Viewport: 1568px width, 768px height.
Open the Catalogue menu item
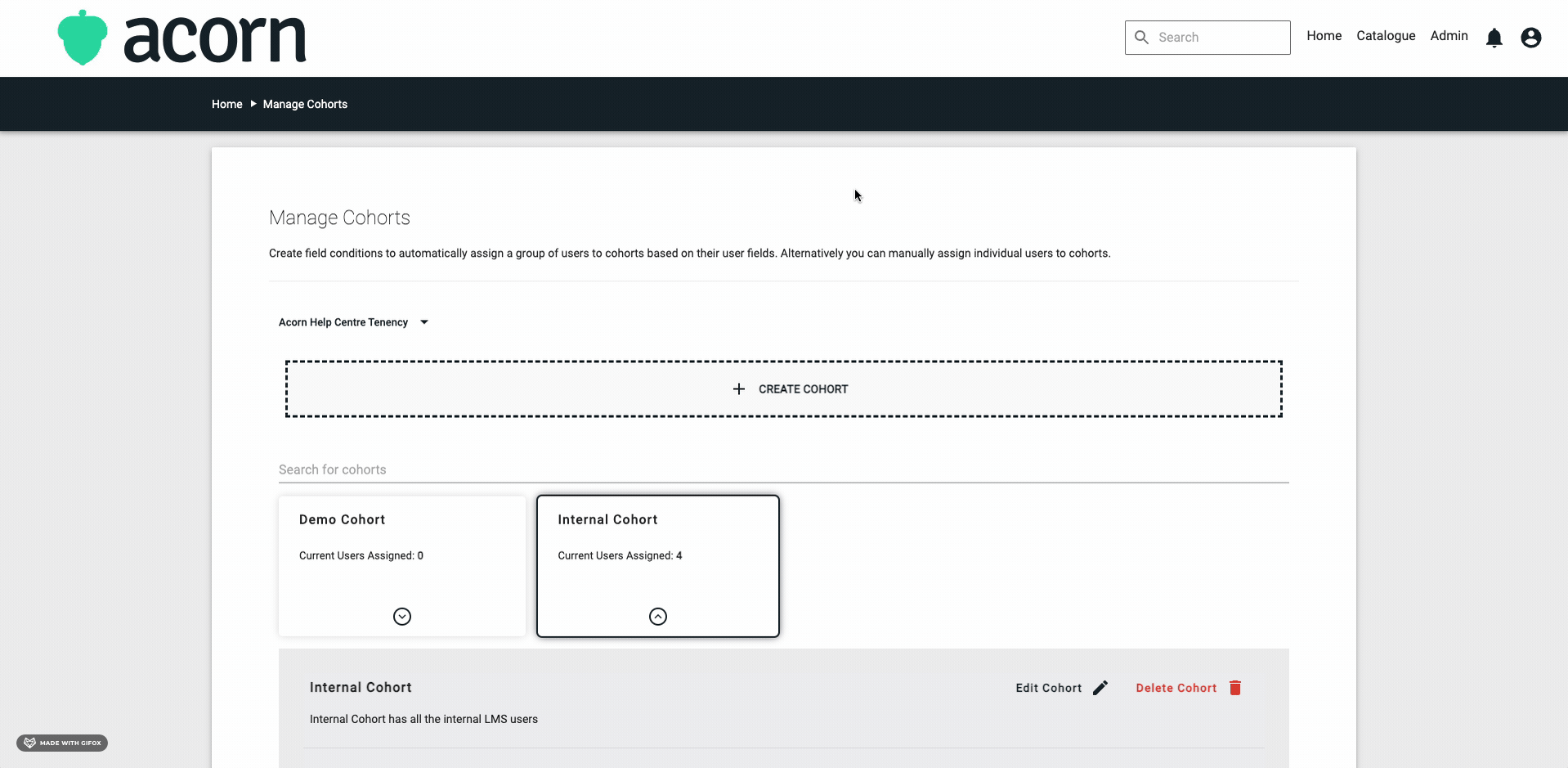(x=1386, y=36)
